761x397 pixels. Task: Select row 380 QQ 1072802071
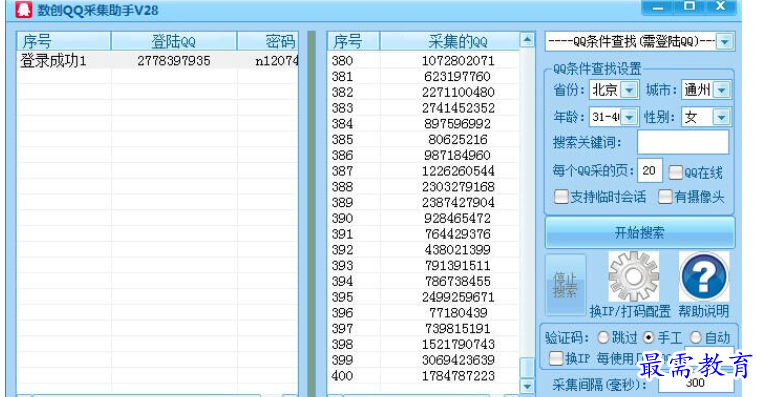pos(423,61)
